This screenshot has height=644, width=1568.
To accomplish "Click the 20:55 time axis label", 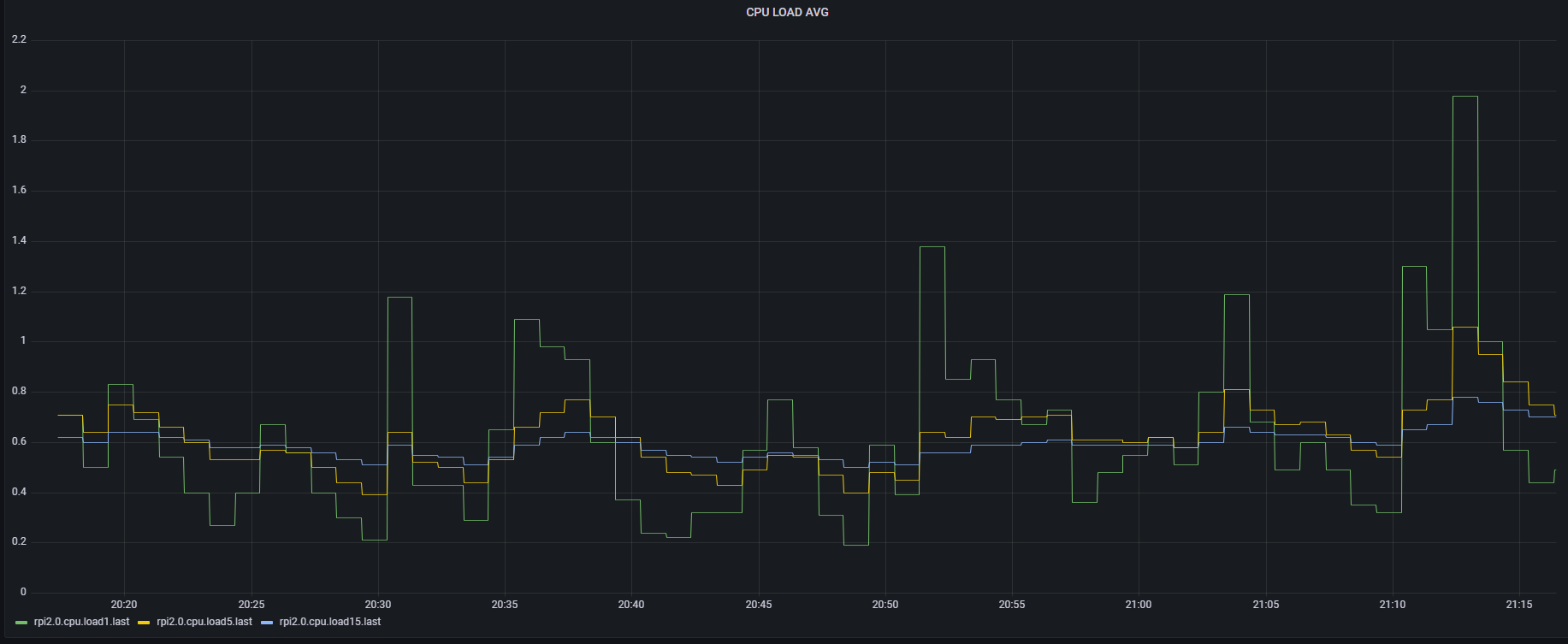I will point(1012,605).
